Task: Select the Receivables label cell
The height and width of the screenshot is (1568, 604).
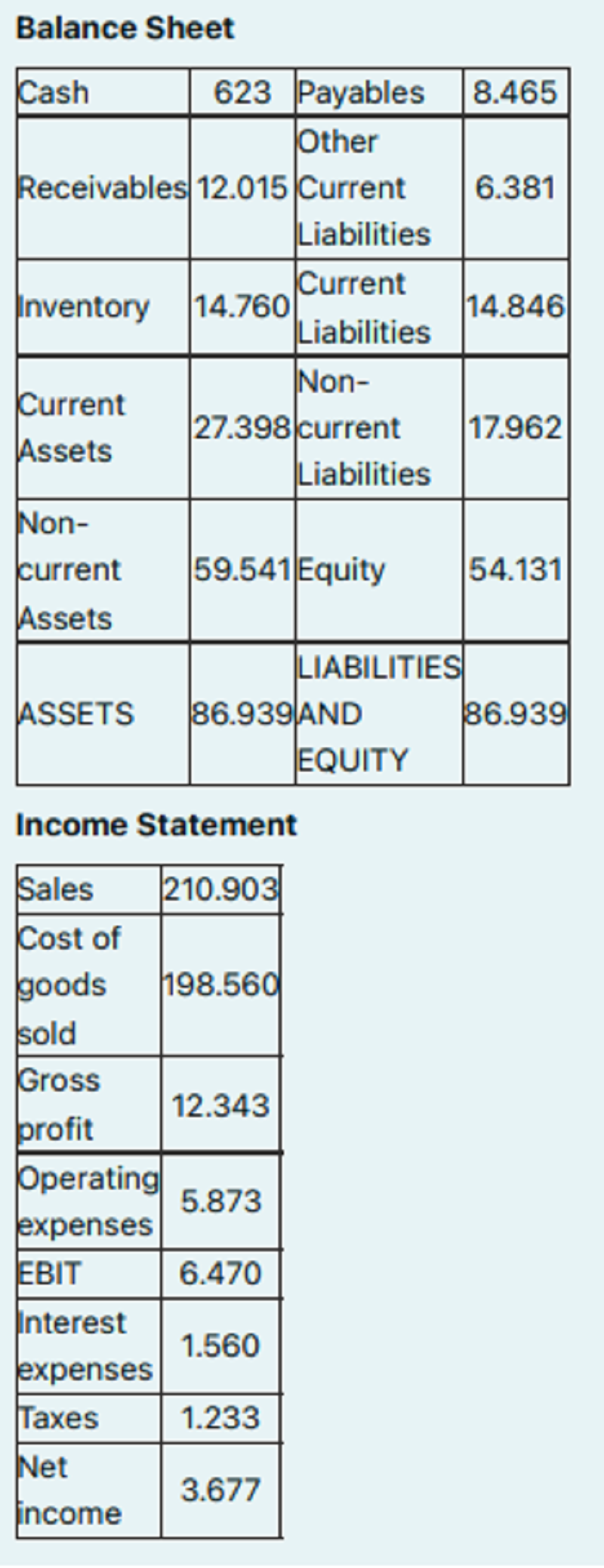Action: [103, 188]
